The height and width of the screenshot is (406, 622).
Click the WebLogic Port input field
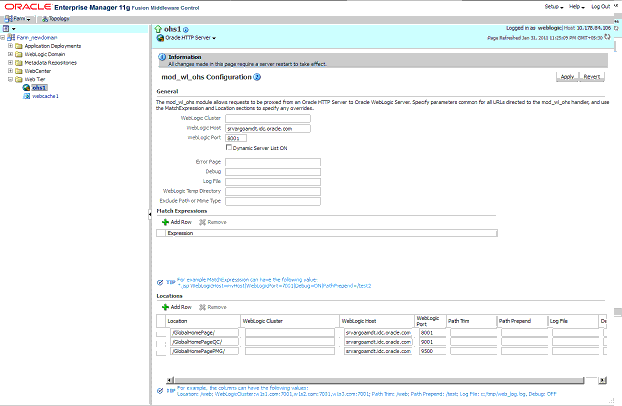pos(236,138)
